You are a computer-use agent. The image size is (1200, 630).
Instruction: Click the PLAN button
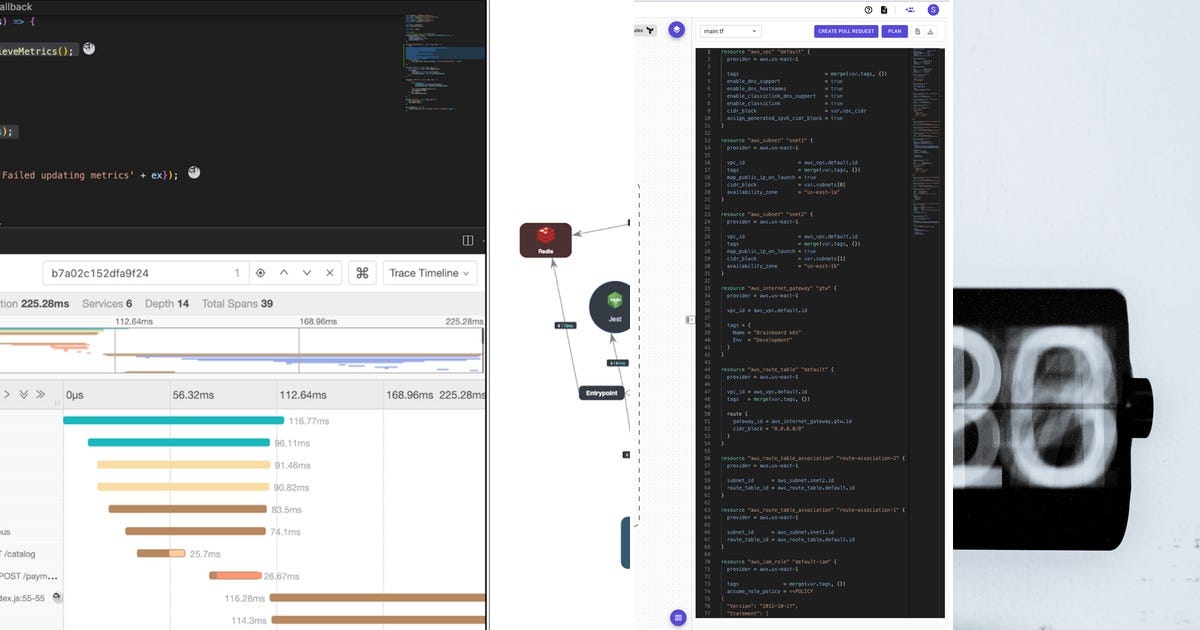894,31
